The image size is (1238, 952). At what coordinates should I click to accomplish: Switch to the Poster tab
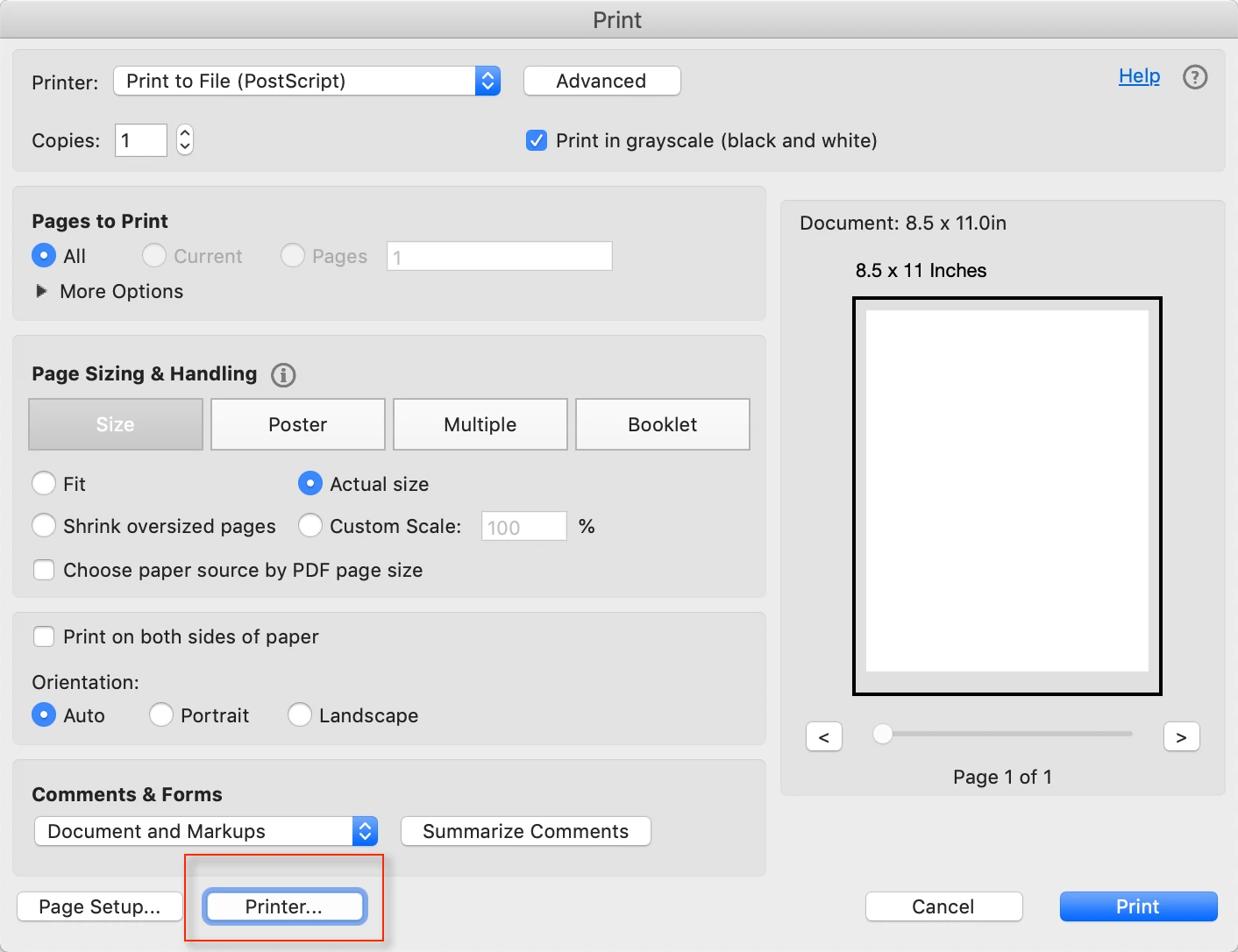click(x=298, y=424)
